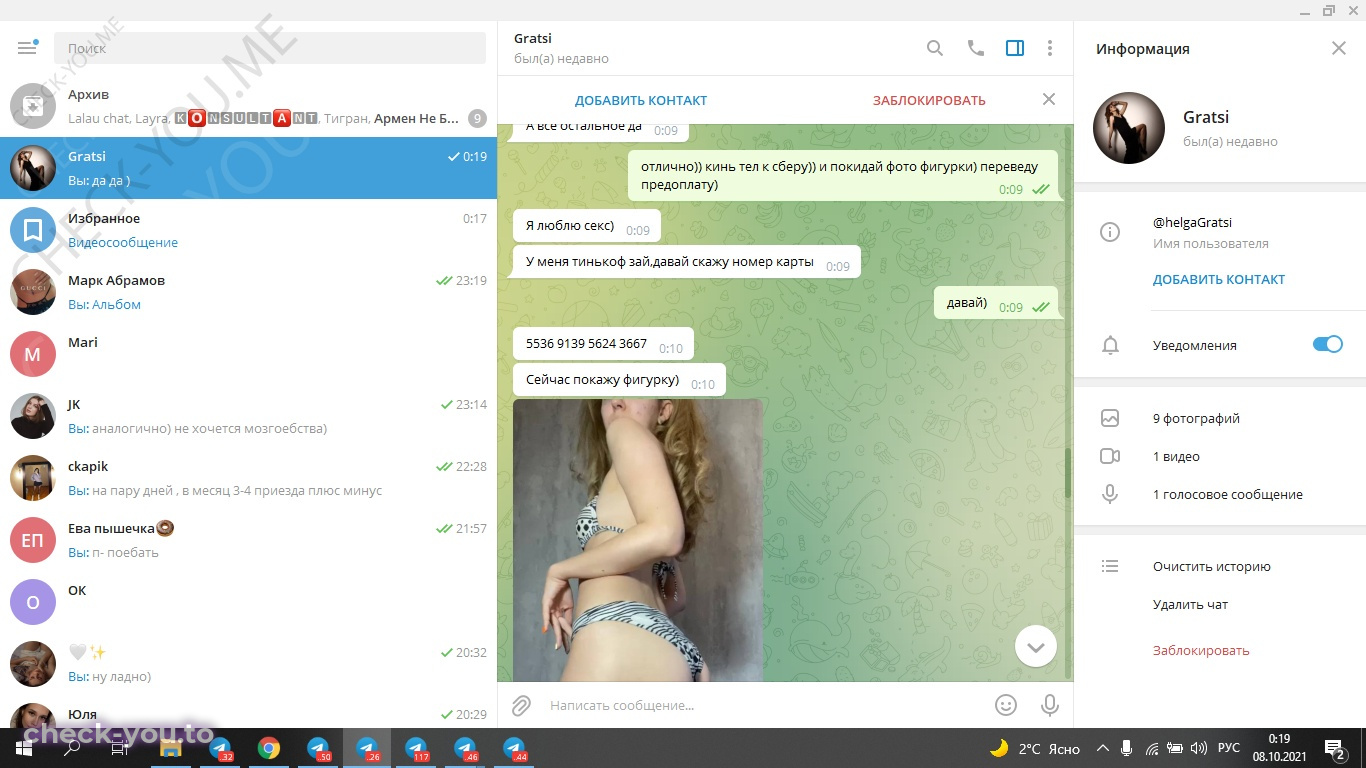Open Windows Start menu
Screen dimensions: 1366x768
click(24, 748)
